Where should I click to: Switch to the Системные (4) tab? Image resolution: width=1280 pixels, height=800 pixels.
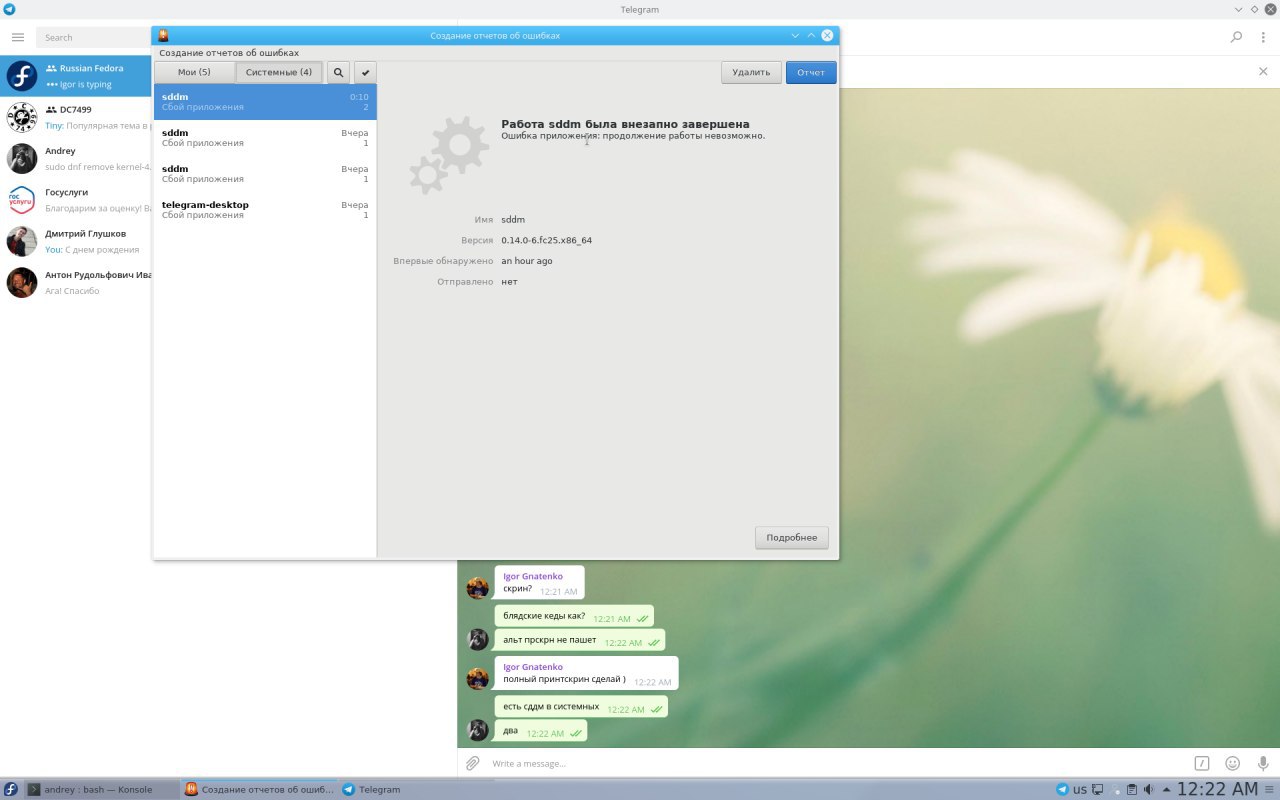[x=279, y=72]
